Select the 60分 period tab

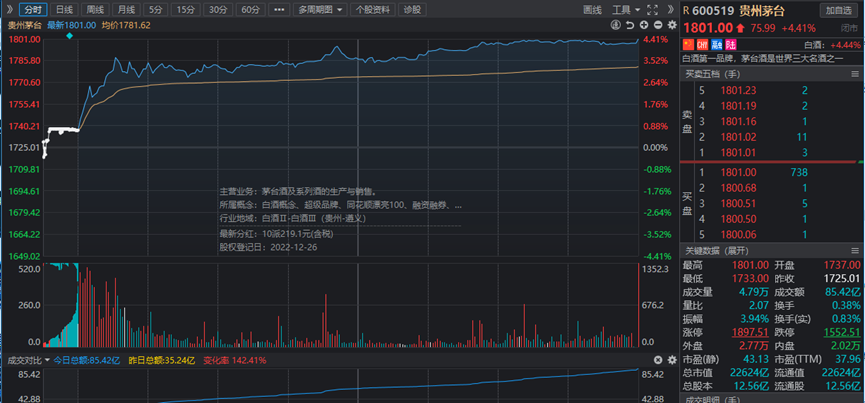(250, 9)
